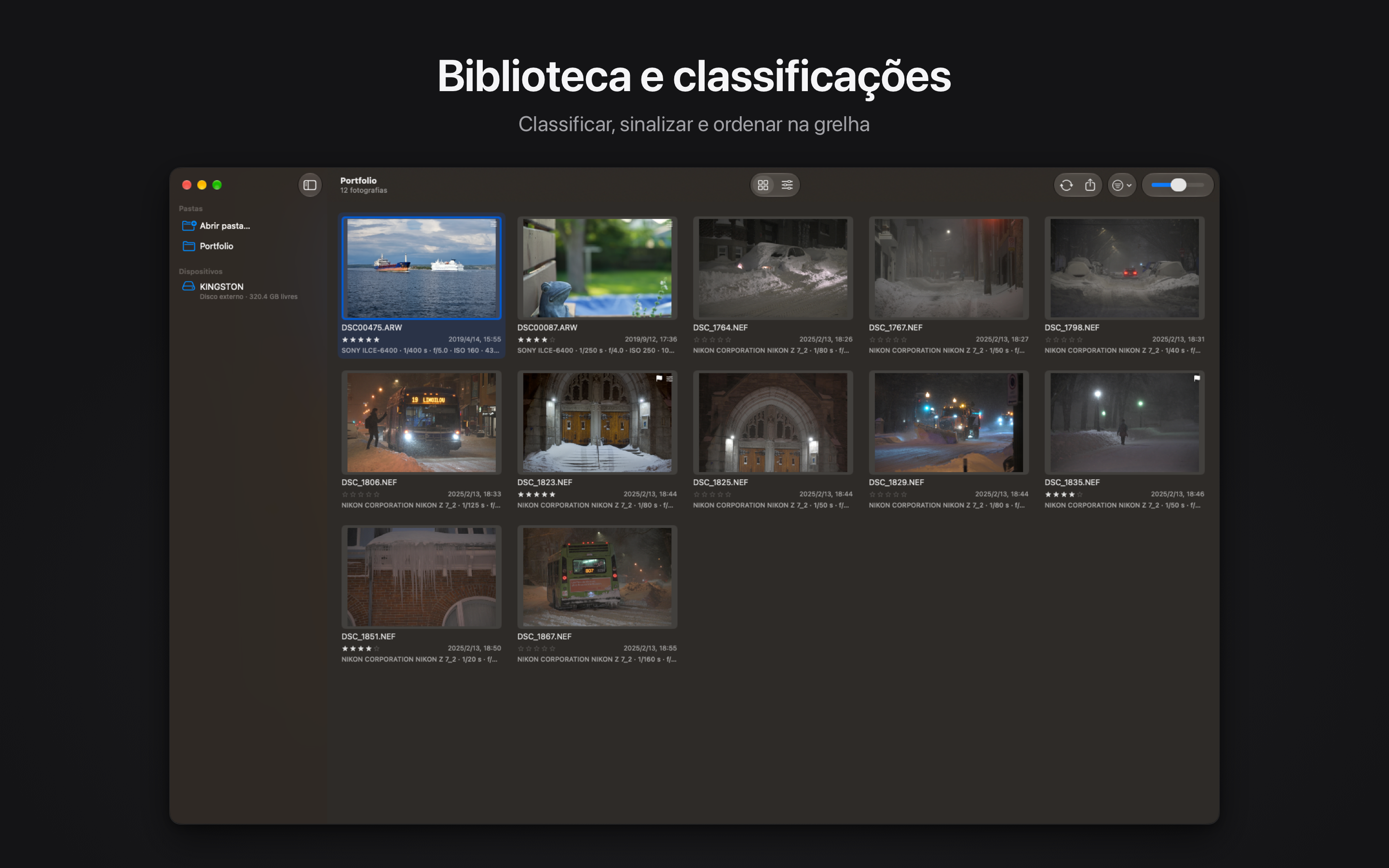
Task: Set third star rating on DSC_1767.NEF
Action: tap(888, 340)
